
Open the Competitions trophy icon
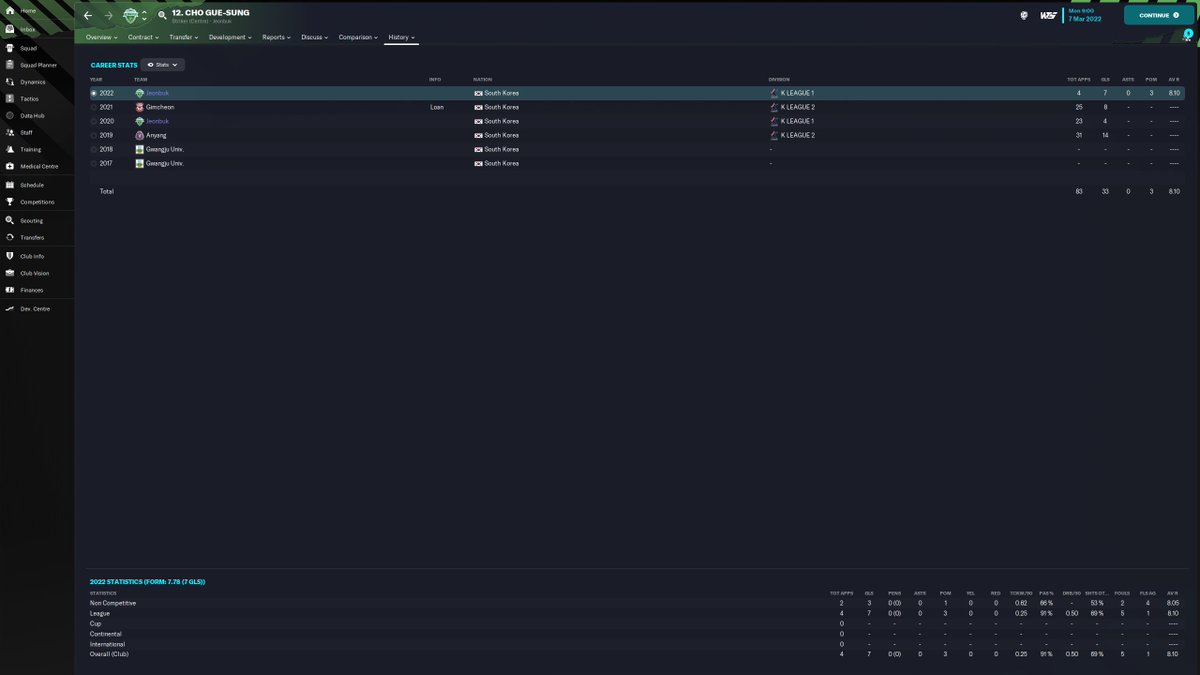pyautogui.click(x=10, y=201)
